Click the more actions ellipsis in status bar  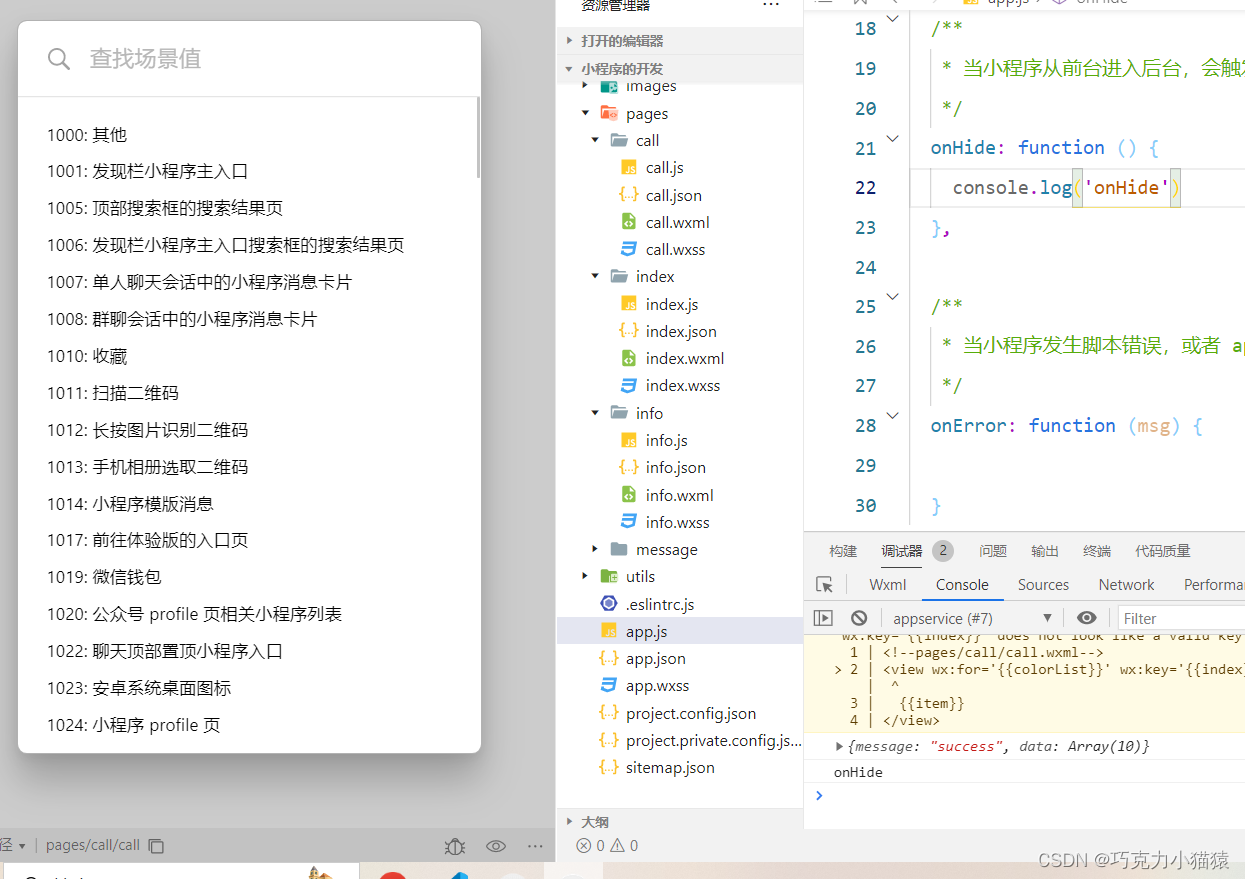[x=535, y=845]
